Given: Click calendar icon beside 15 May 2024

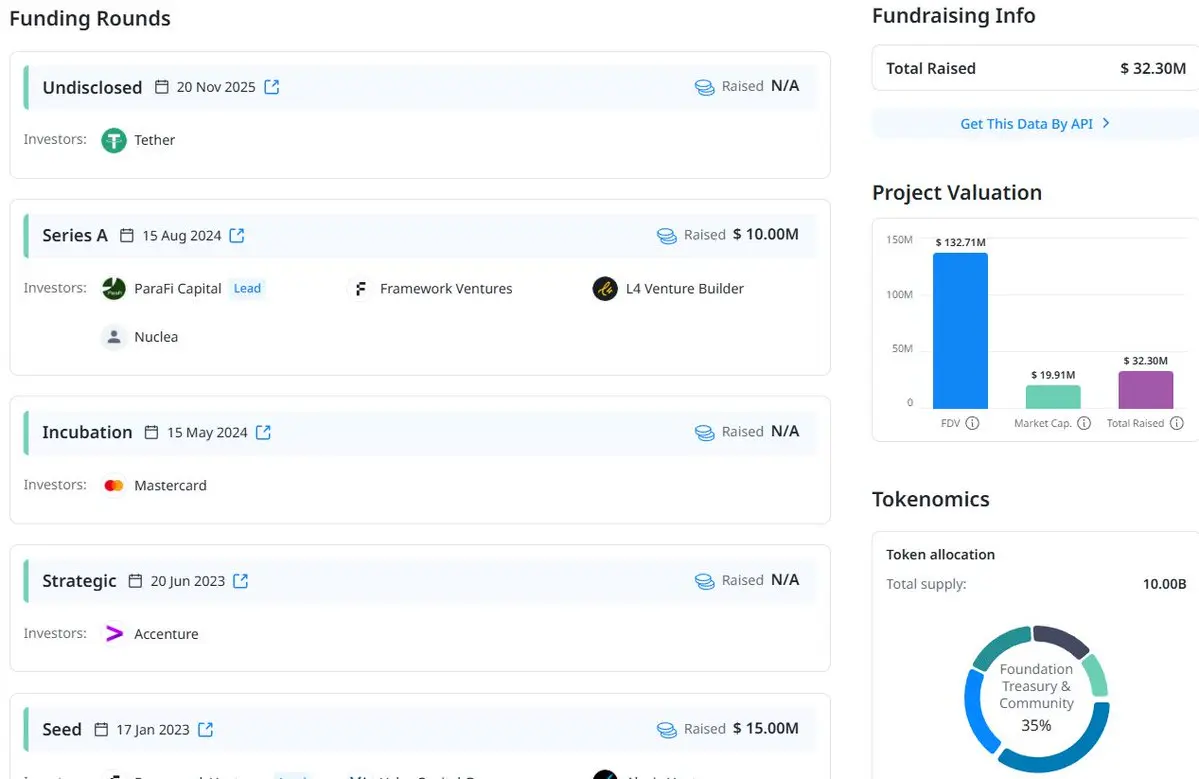Looking at the screenshot, I should 151,433.
